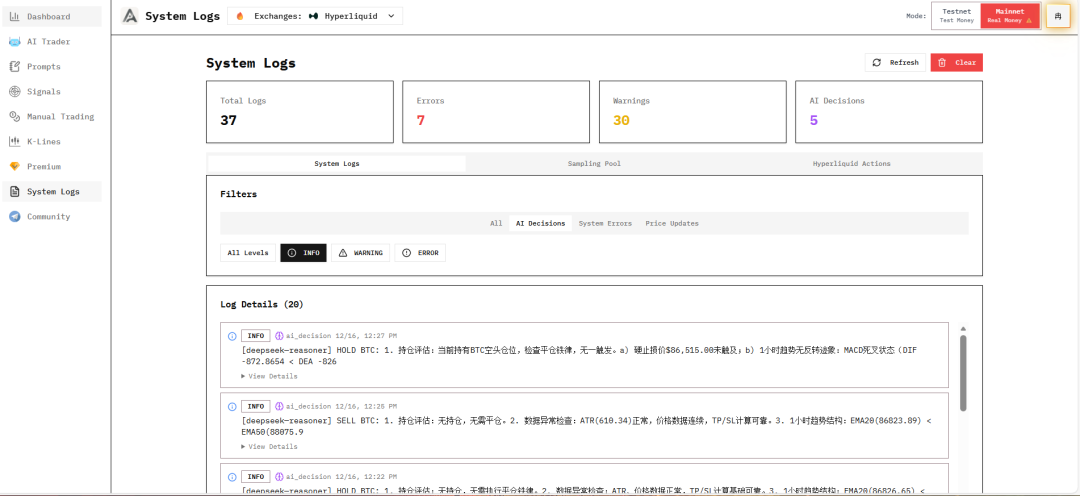The image size is (1080, 496).
Task: Switch to Hyperliquid Actions tab
Action: (851, 163)
